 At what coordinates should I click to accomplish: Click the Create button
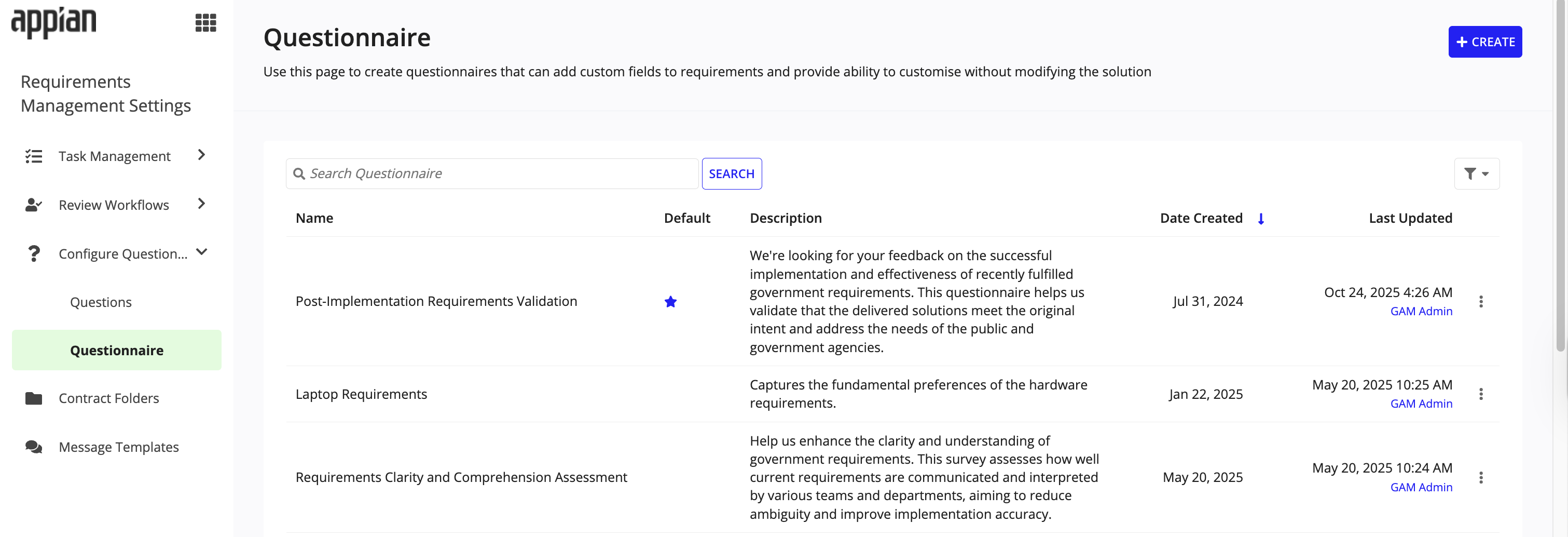tap(1485, 42)
